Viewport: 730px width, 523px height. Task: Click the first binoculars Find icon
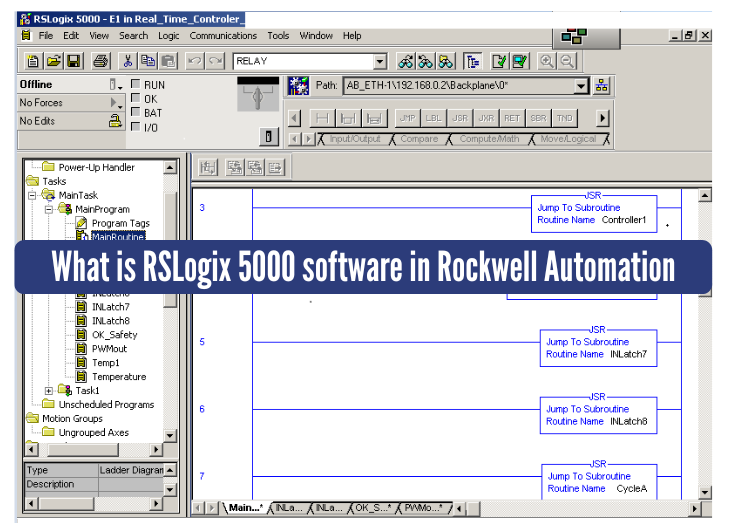[406, 61]
